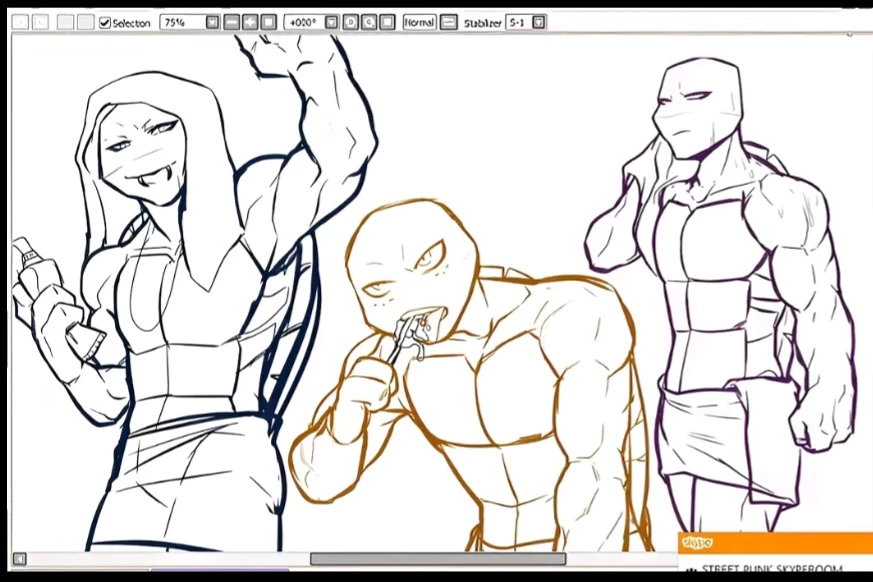Rotate the canvas clockwise
The image size is (873, 582).
[x=369, y=22]
